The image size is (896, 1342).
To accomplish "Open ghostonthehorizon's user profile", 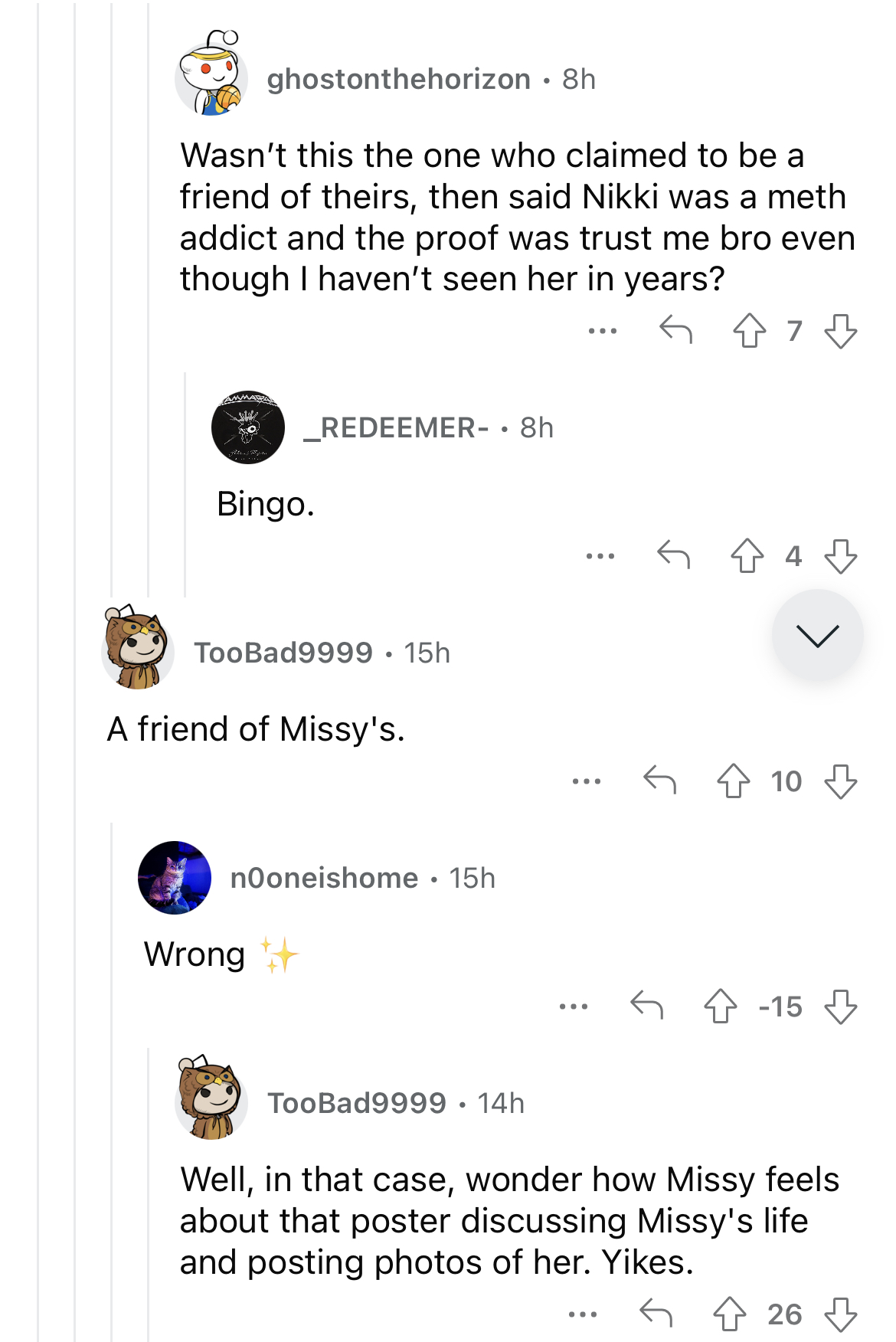I will pyautogui.click(x=398, y=79).
